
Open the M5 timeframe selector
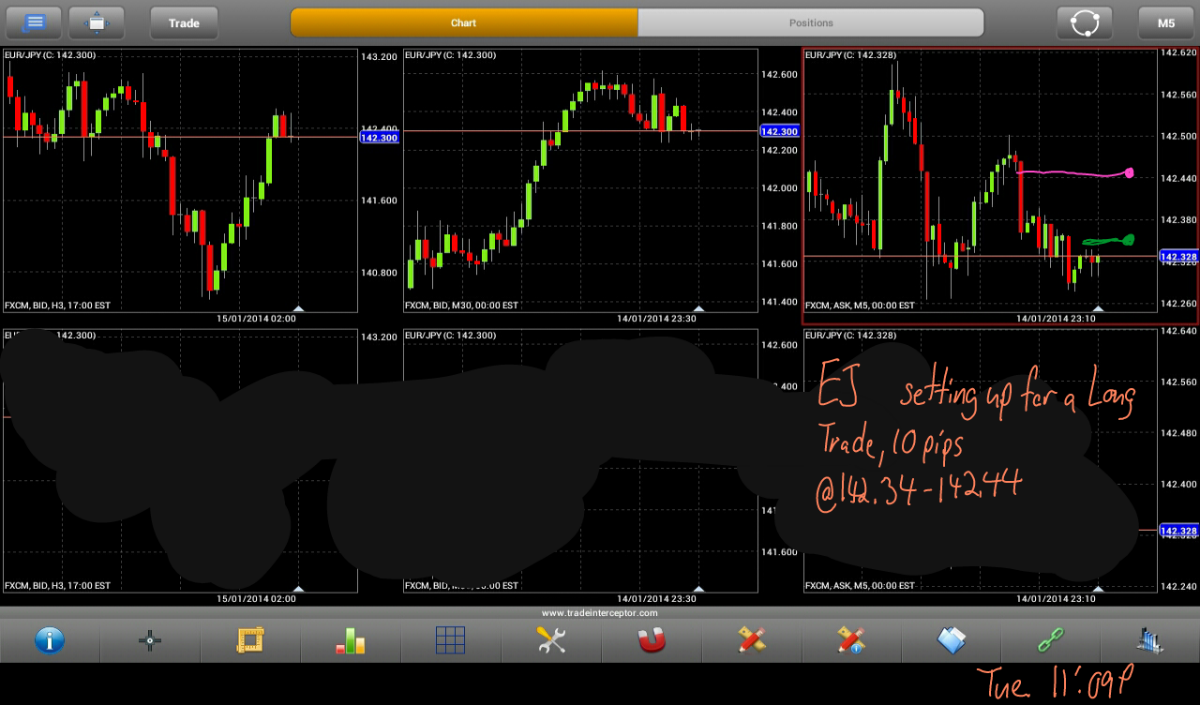pos(1166,22)
